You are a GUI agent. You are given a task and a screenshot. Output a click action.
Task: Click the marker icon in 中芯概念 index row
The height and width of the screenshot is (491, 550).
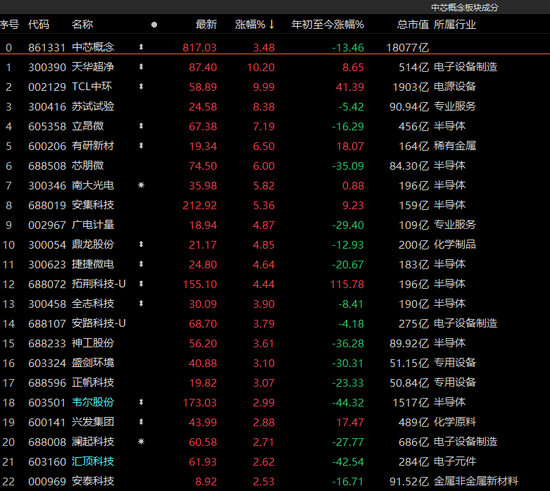pyautogui.click(x=141, y=47)
